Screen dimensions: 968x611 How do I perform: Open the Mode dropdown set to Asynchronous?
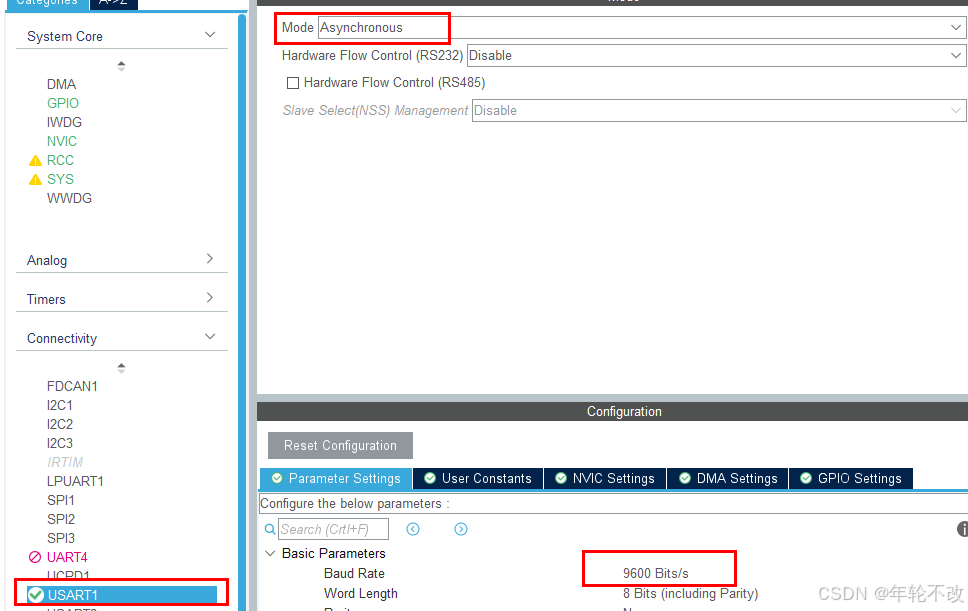(640, 28)
